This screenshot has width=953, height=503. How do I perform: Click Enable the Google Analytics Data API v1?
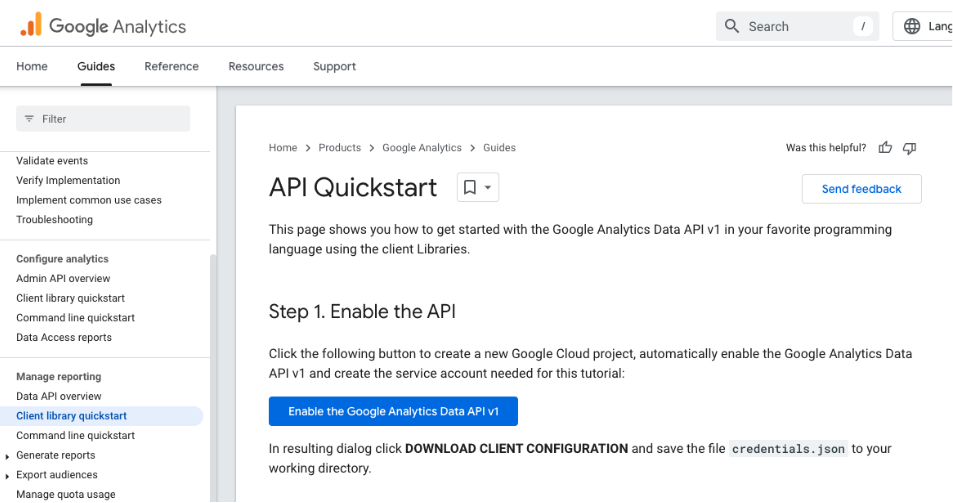[x=393, y=411]
